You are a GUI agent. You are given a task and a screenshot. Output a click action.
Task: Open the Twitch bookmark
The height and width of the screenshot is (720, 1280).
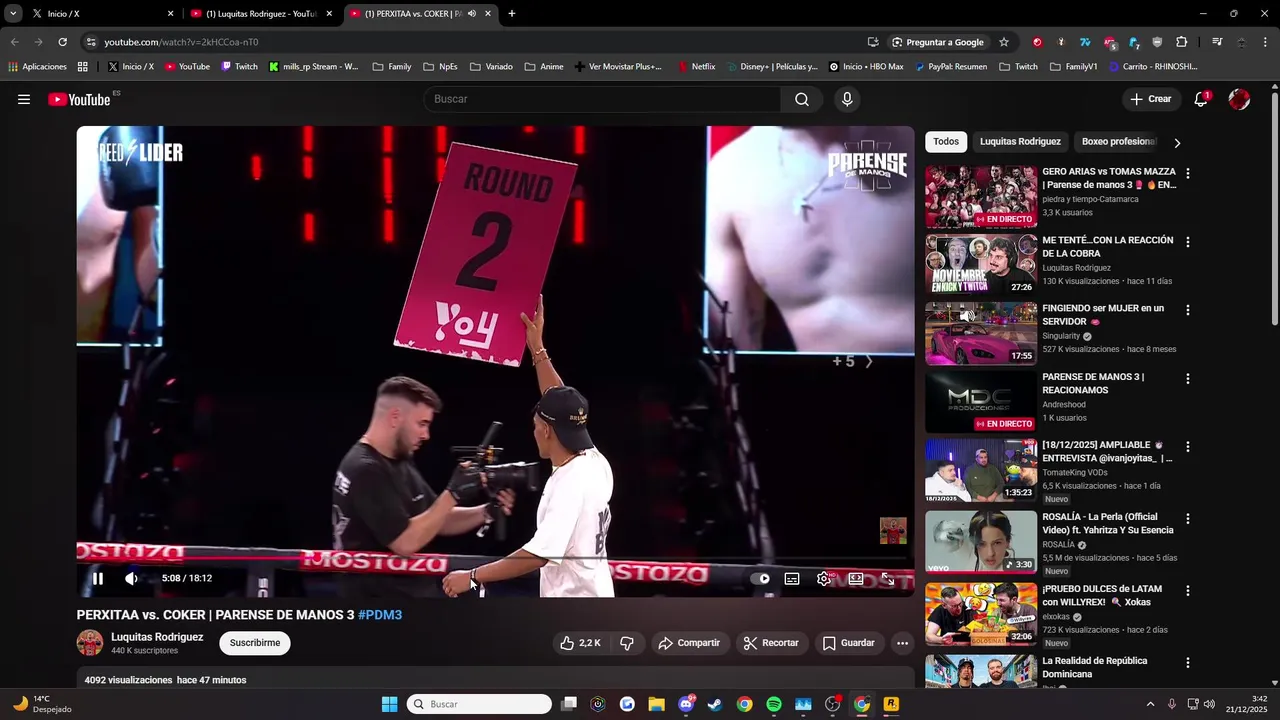tap(239, 67)
